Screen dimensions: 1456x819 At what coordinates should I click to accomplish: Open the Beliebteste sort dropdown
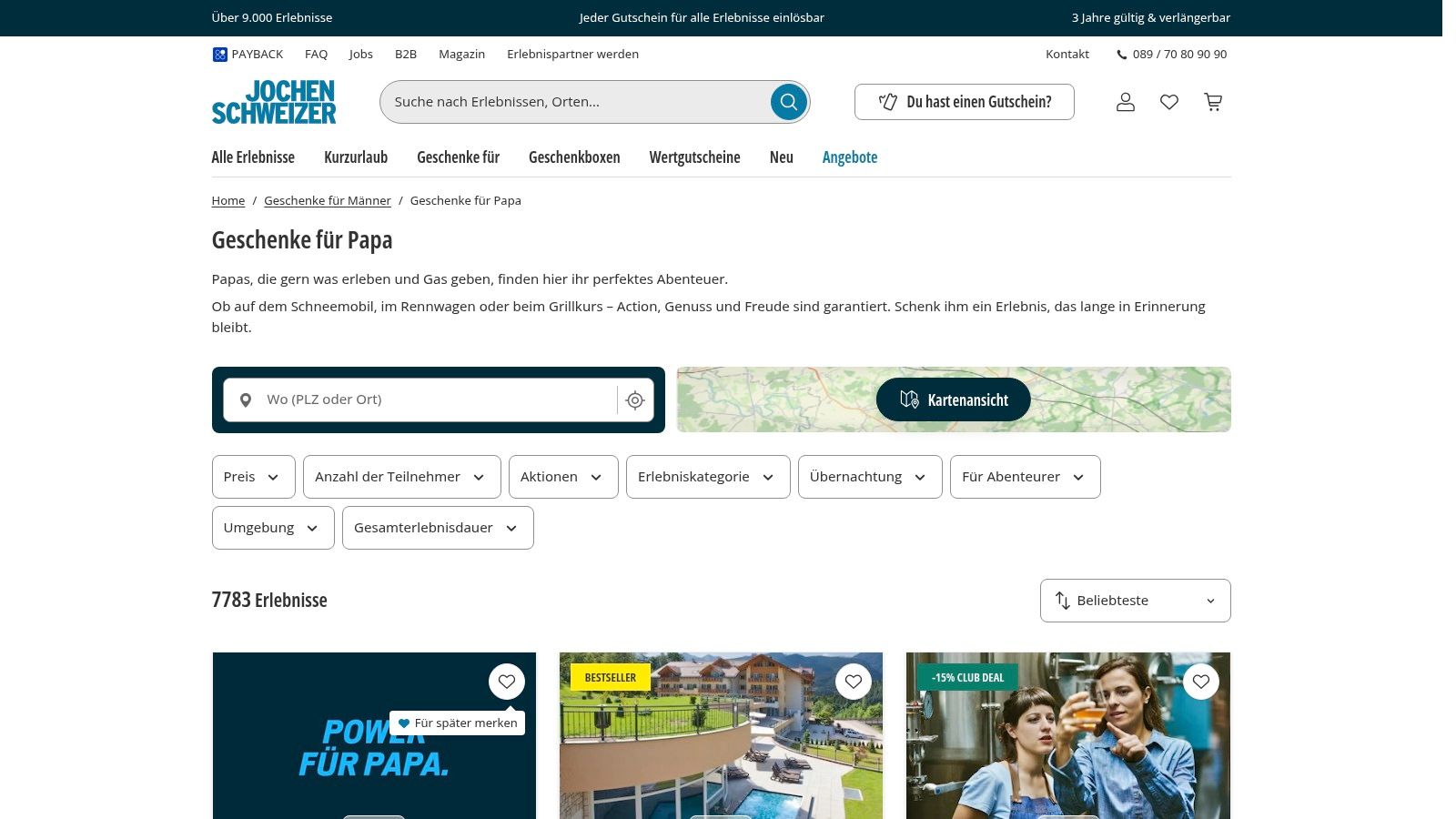point(1136,601)
